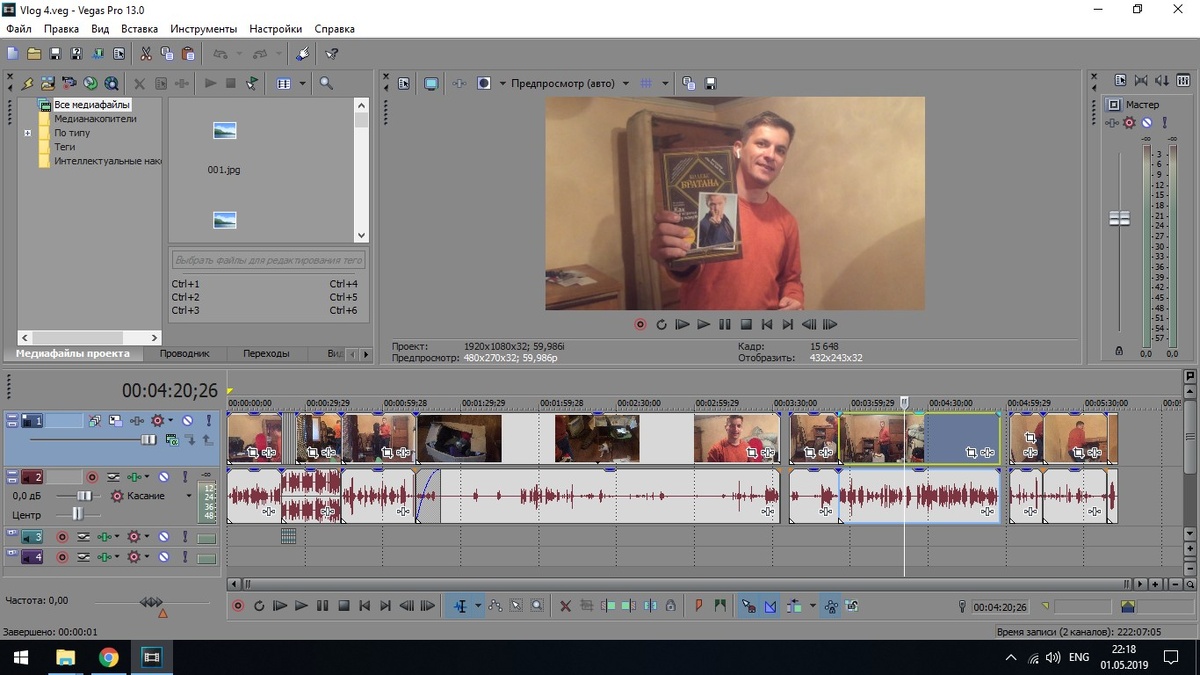The height and width of the screenshot is (675, 1200).
Task: Select the Все медиафайлы tree item
Action: tap(92, 105)
